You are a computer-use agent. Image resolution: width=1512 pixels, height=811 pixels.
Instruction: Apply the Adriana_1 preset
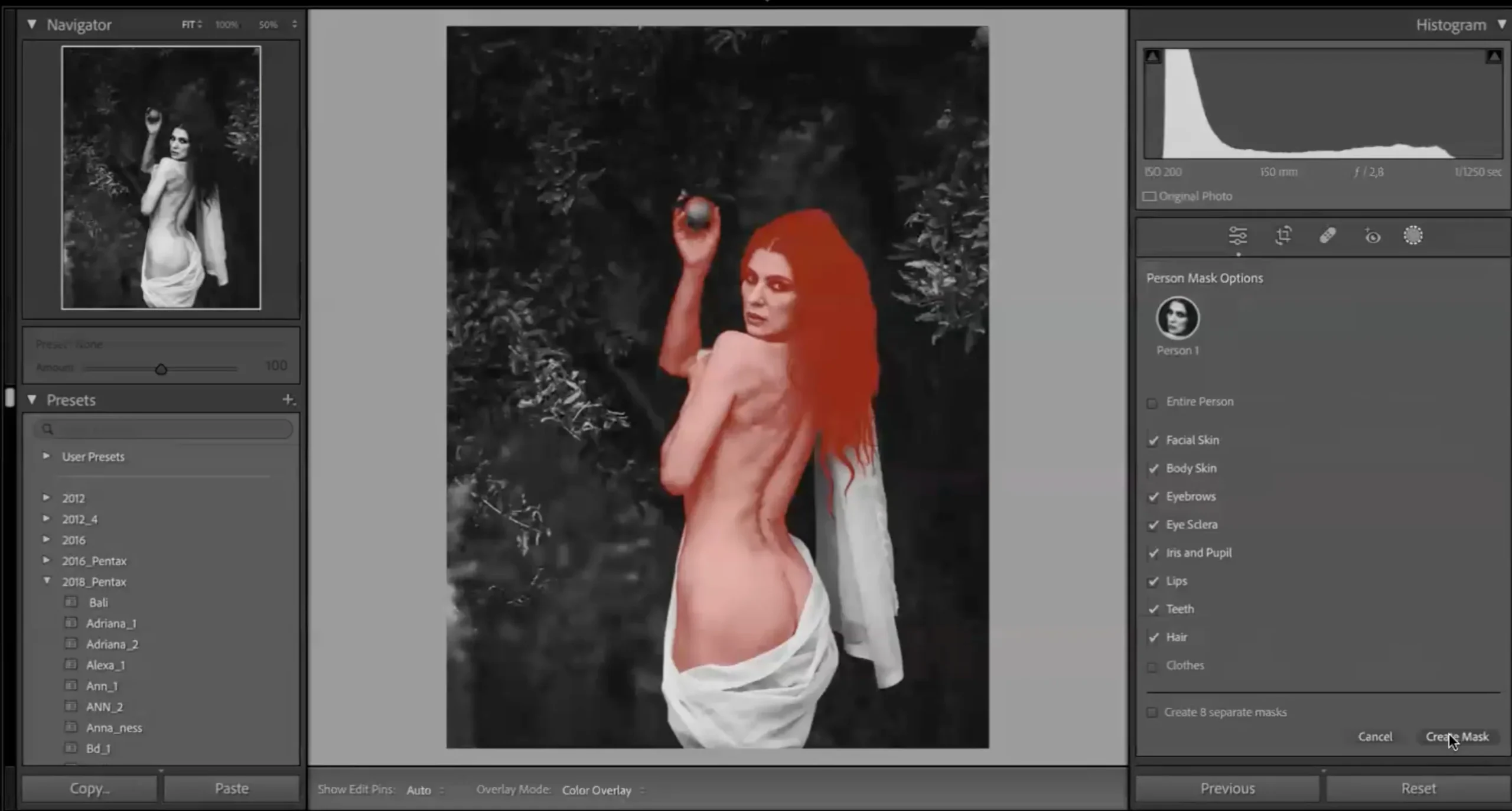[x=111, y=623]
